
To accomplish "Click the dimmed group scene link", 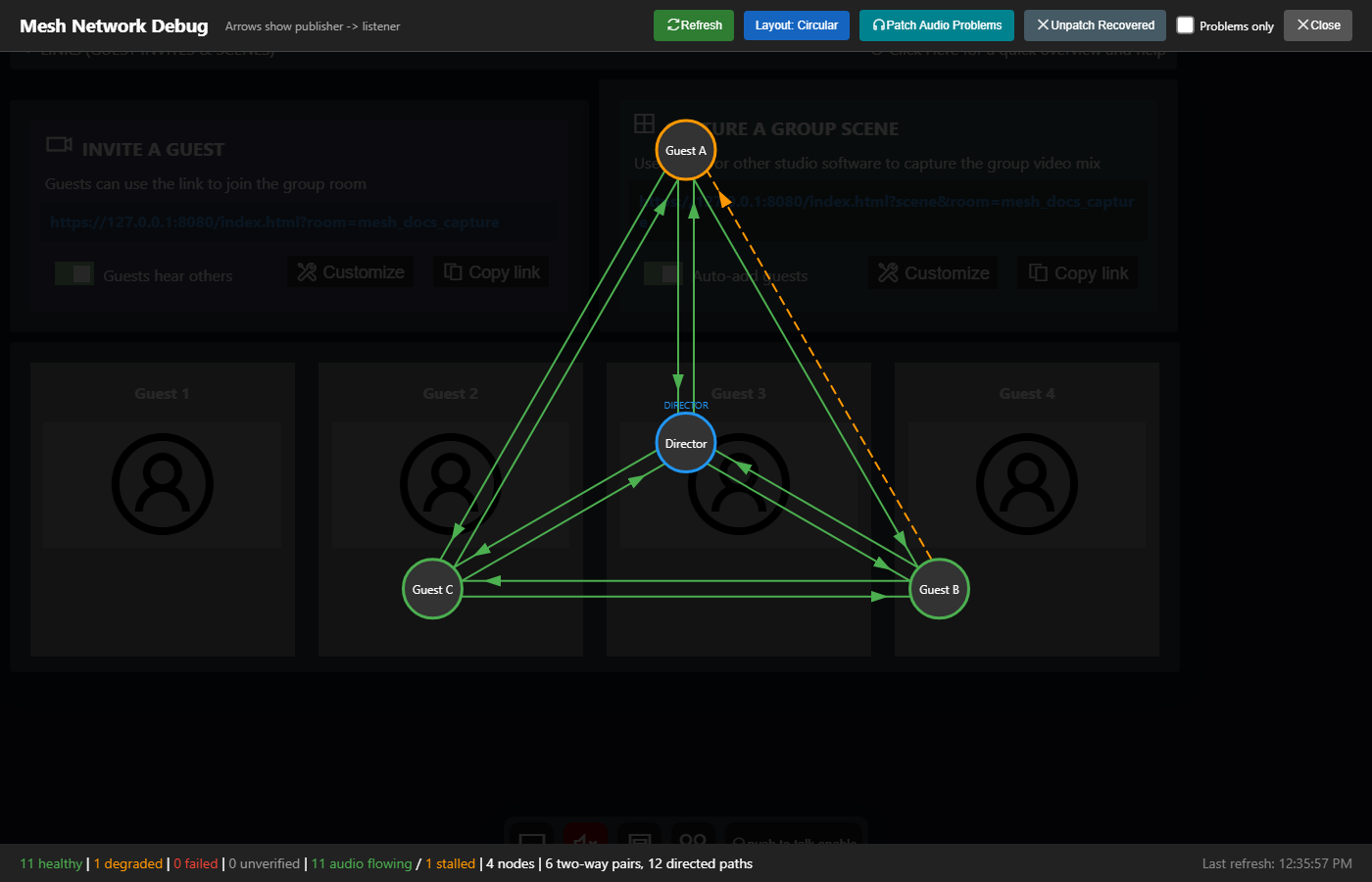I will pos(887,202).
